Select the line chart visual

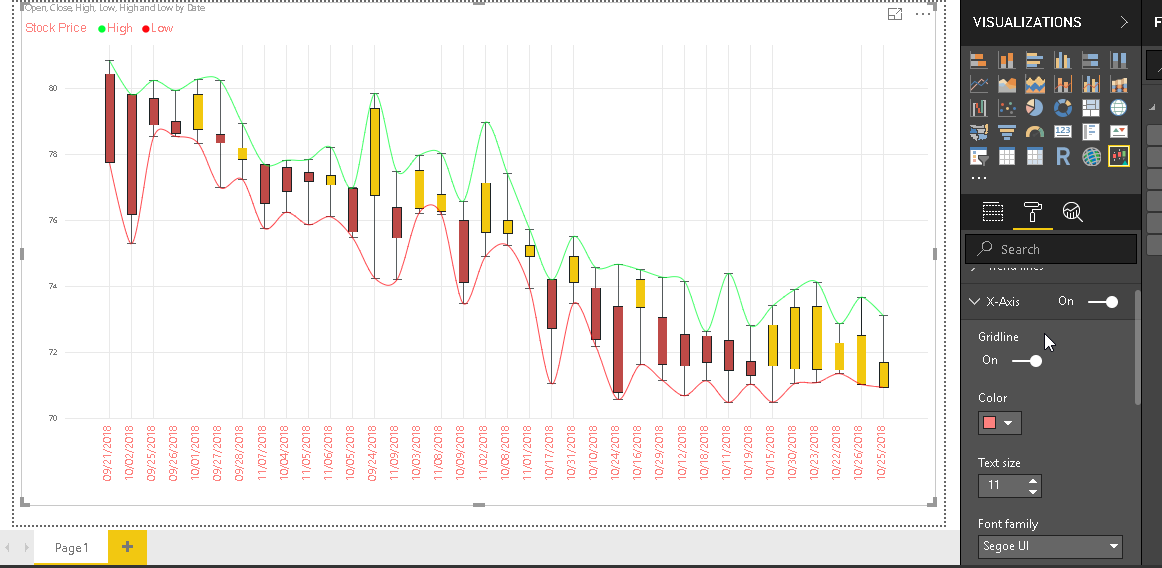tap(978, 85)
